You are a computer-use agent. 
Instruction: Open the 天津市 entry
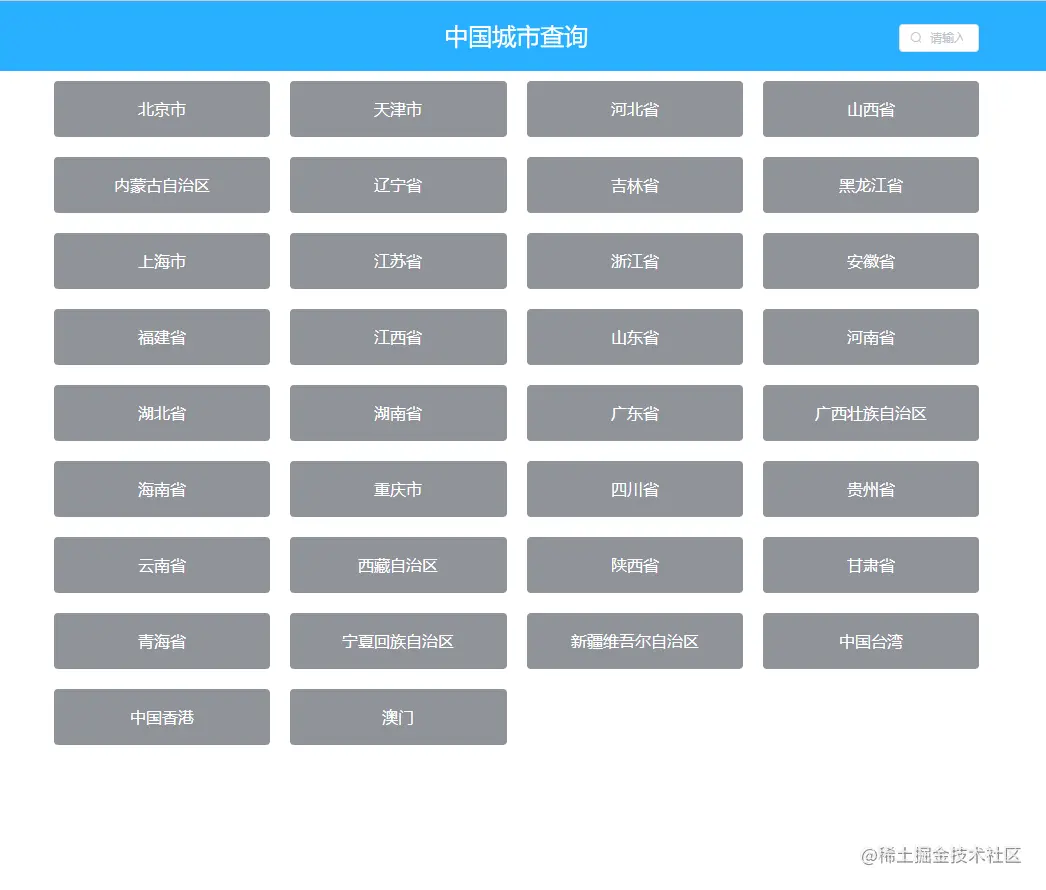click(x=398, y=109)
